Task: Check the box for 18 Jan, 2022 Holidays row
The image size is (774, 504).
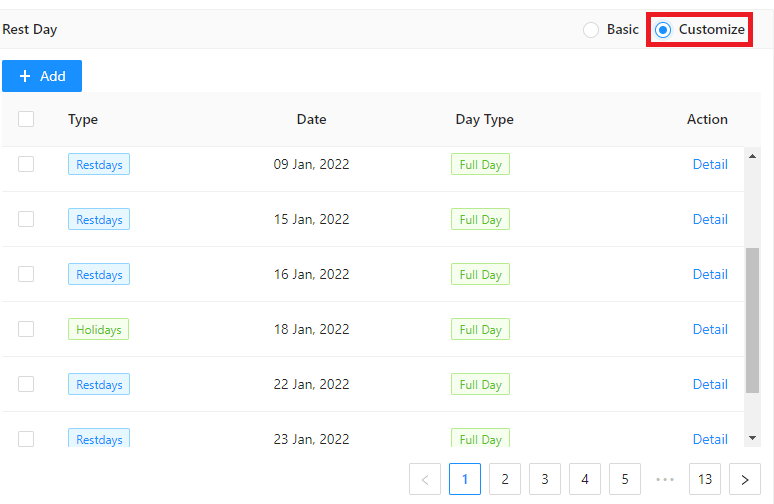Action: [x=26, y=329]
